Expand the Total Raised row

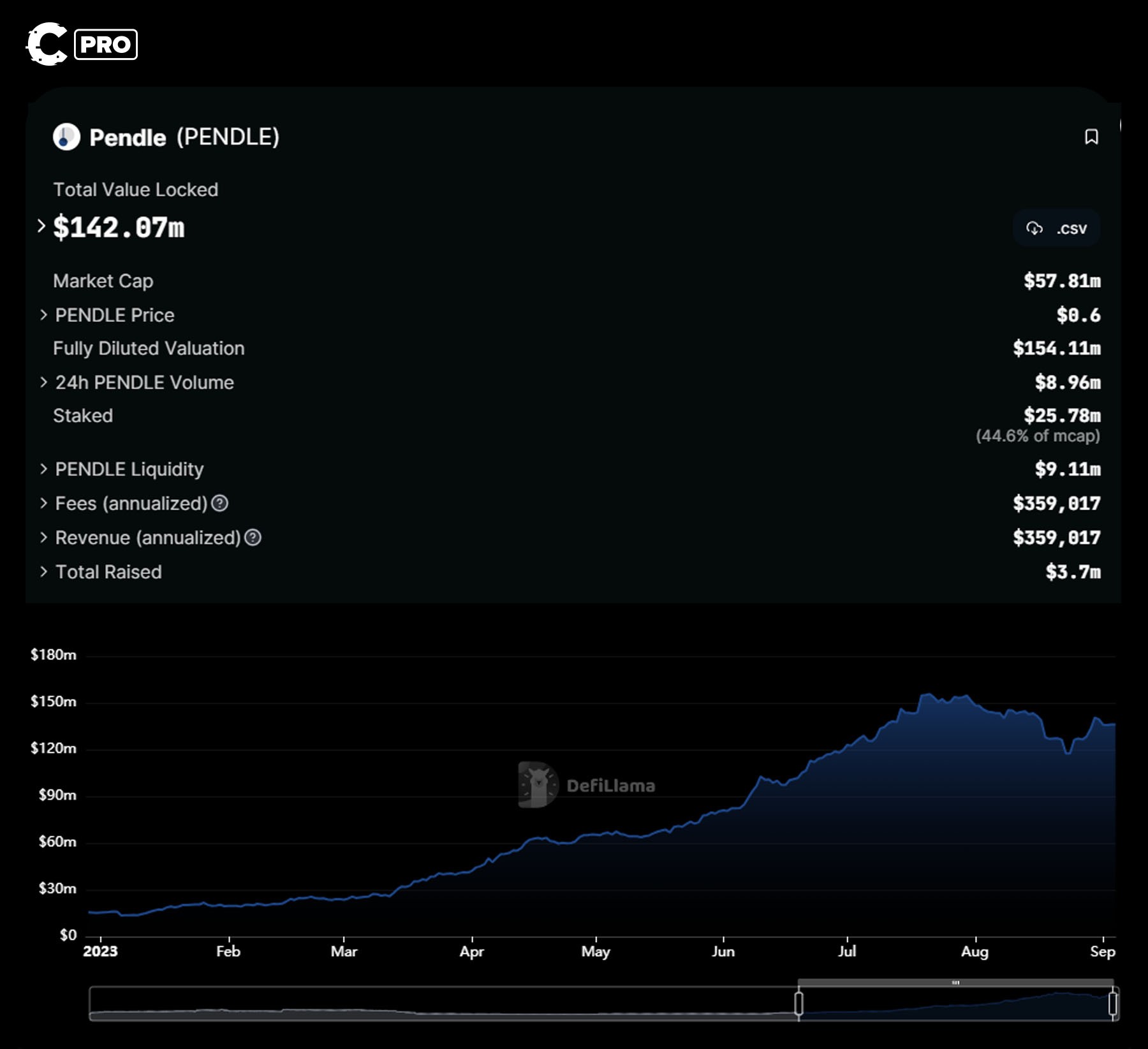43,572
